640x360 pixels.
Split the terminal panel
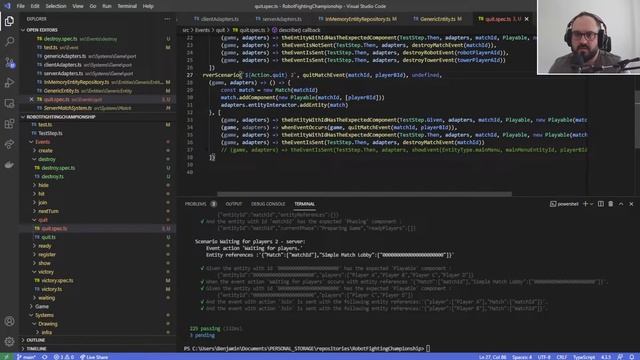600,204
